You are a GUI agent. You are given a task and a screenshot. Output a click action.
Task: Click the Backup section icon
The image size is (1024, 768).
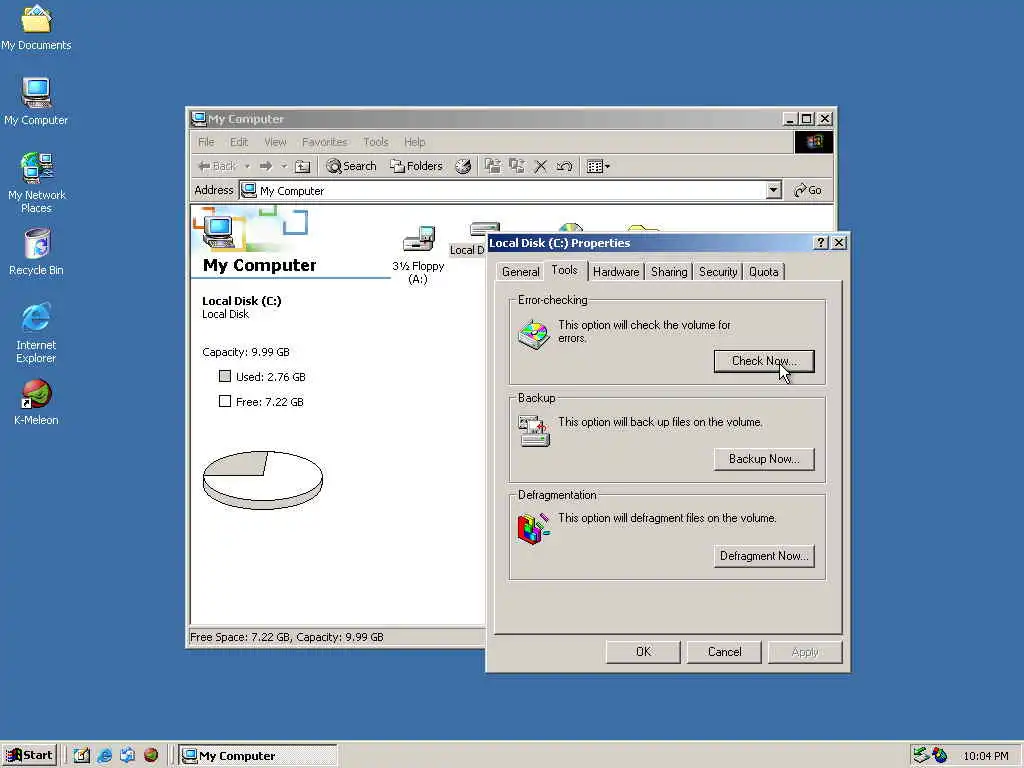[x=534, y=431]
